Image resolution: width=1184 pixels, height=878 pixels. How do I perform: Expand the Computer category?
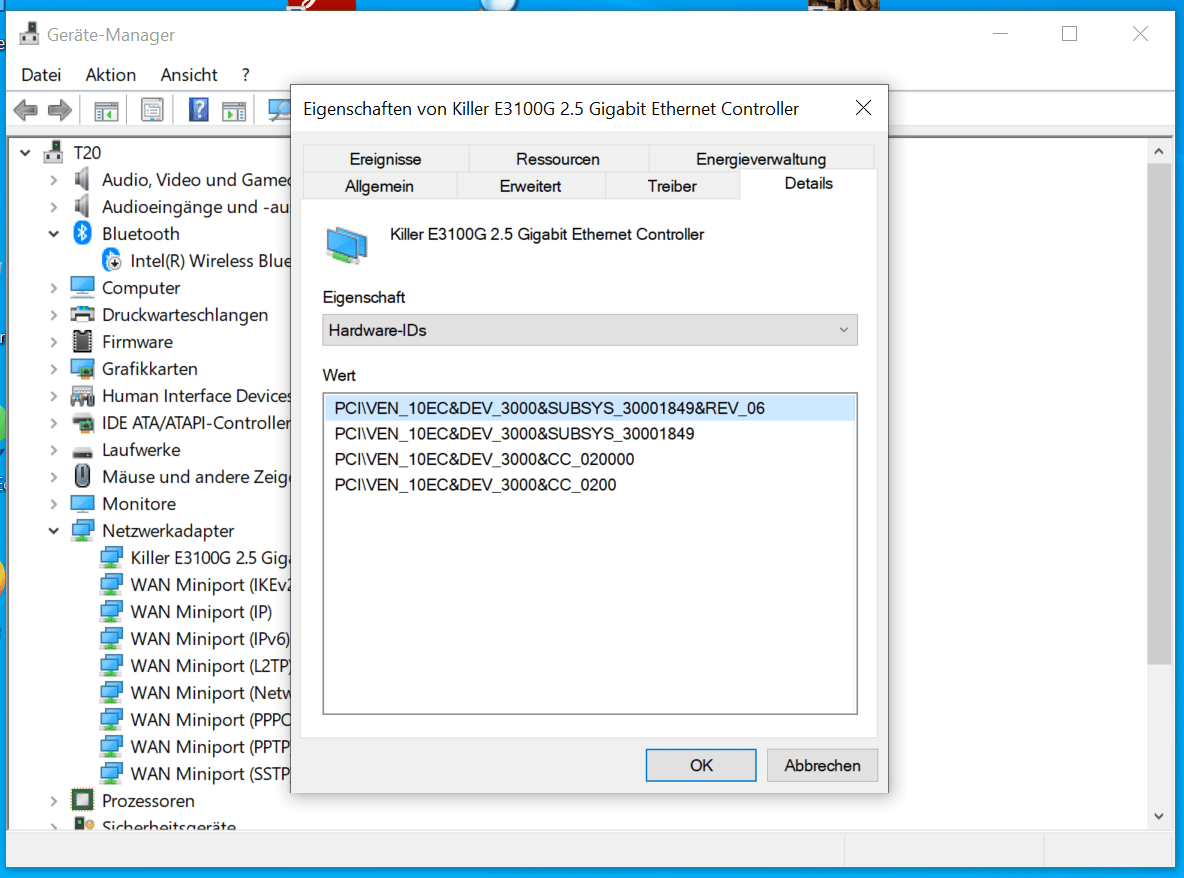(x=54, y=288)
